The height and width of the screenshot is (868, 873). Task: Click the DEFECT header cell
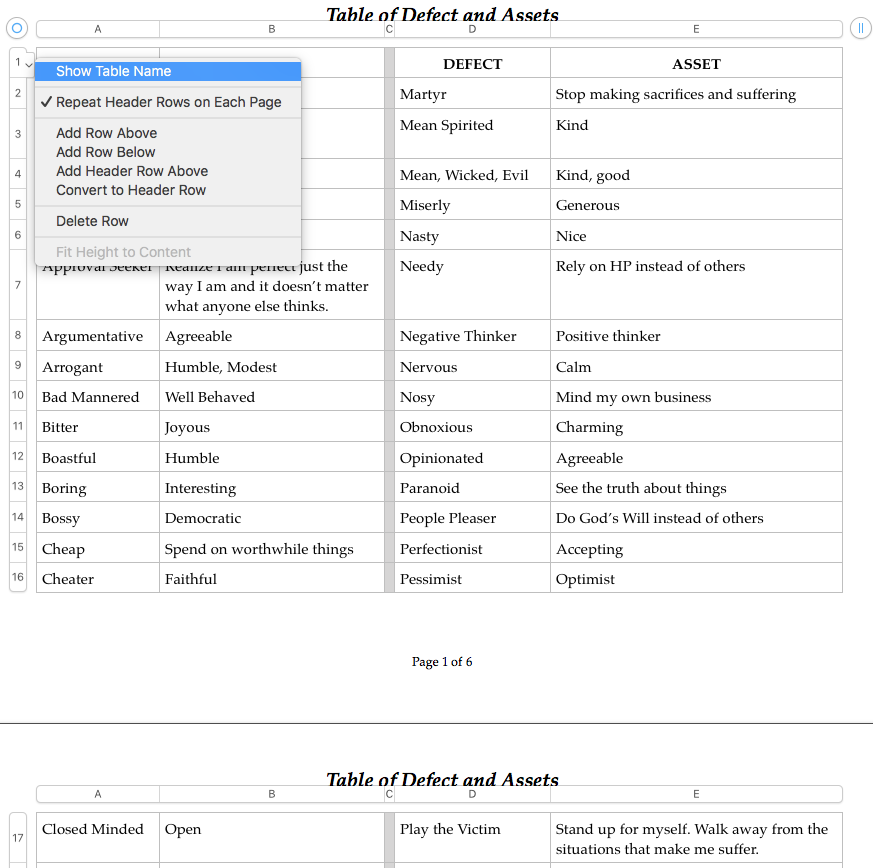click(x=472, y=63)
